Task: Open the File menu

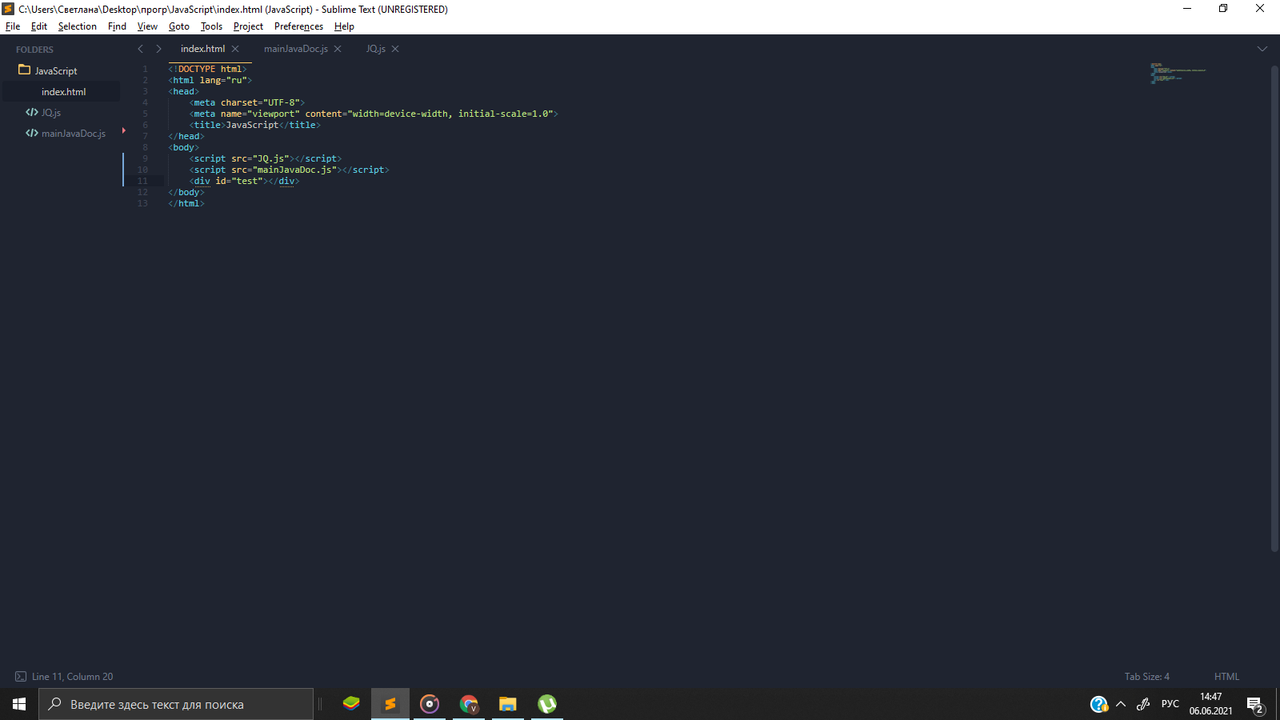Action: coord(13,26)
